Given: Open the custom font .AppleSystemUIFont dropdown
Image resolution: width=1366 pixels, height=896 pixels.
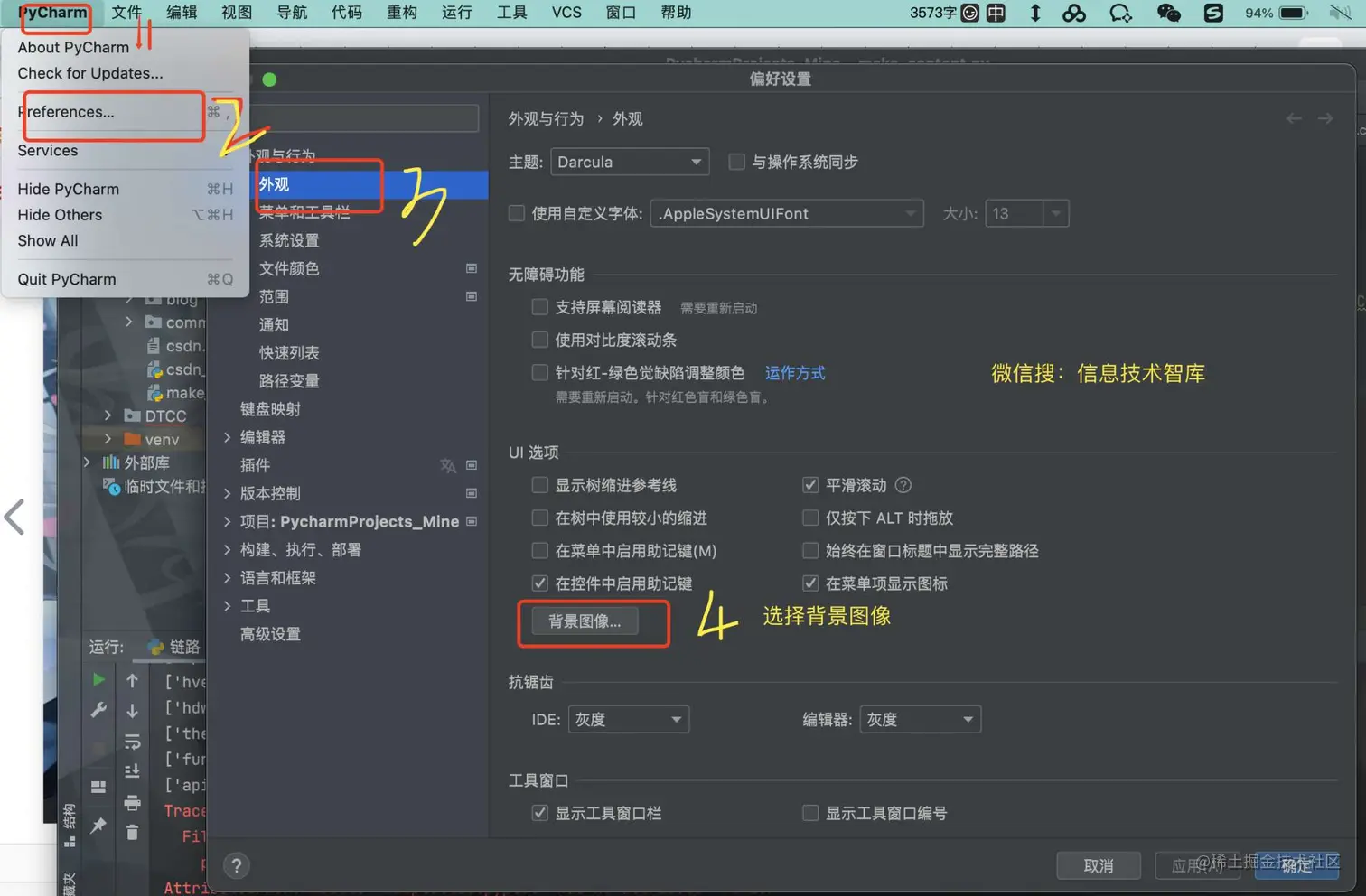Looking at the screenshot, I should pos(787,213).
